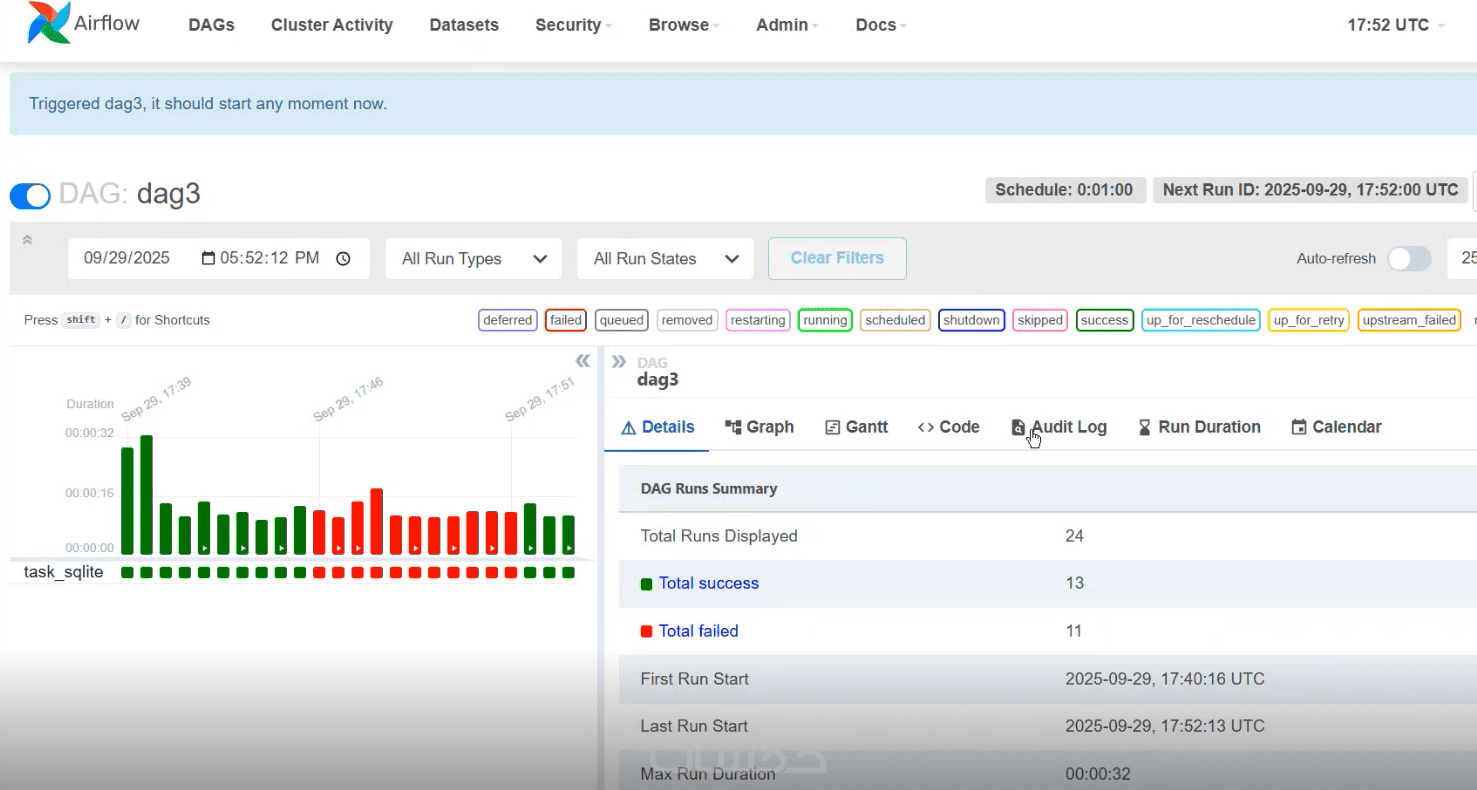The image size is (1477, 790).
Task: Click the 00:00:16 duration axis label
Action: [x=90, y=493]
